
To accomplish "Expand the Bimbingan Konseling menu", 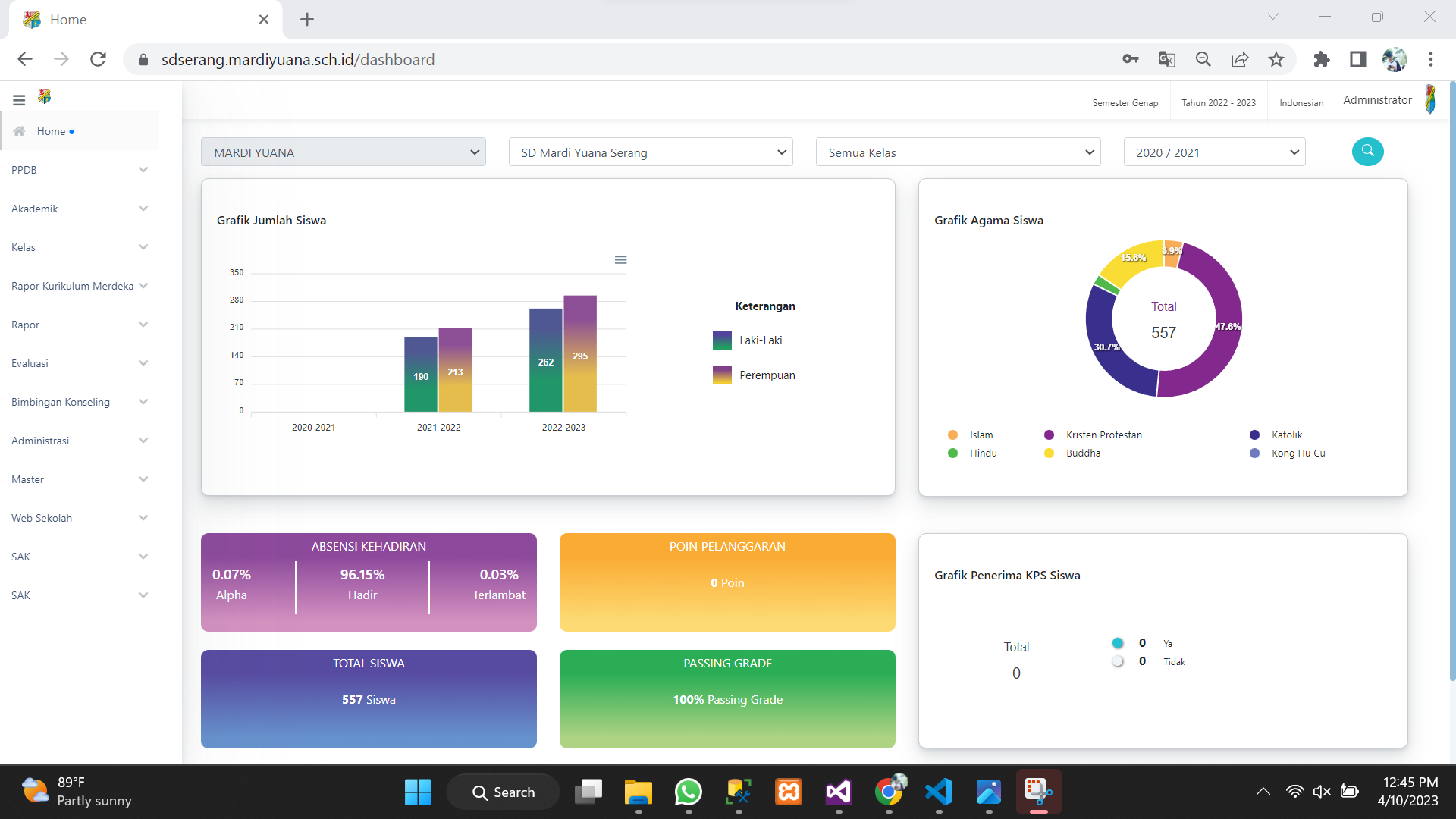I will 80,402.
